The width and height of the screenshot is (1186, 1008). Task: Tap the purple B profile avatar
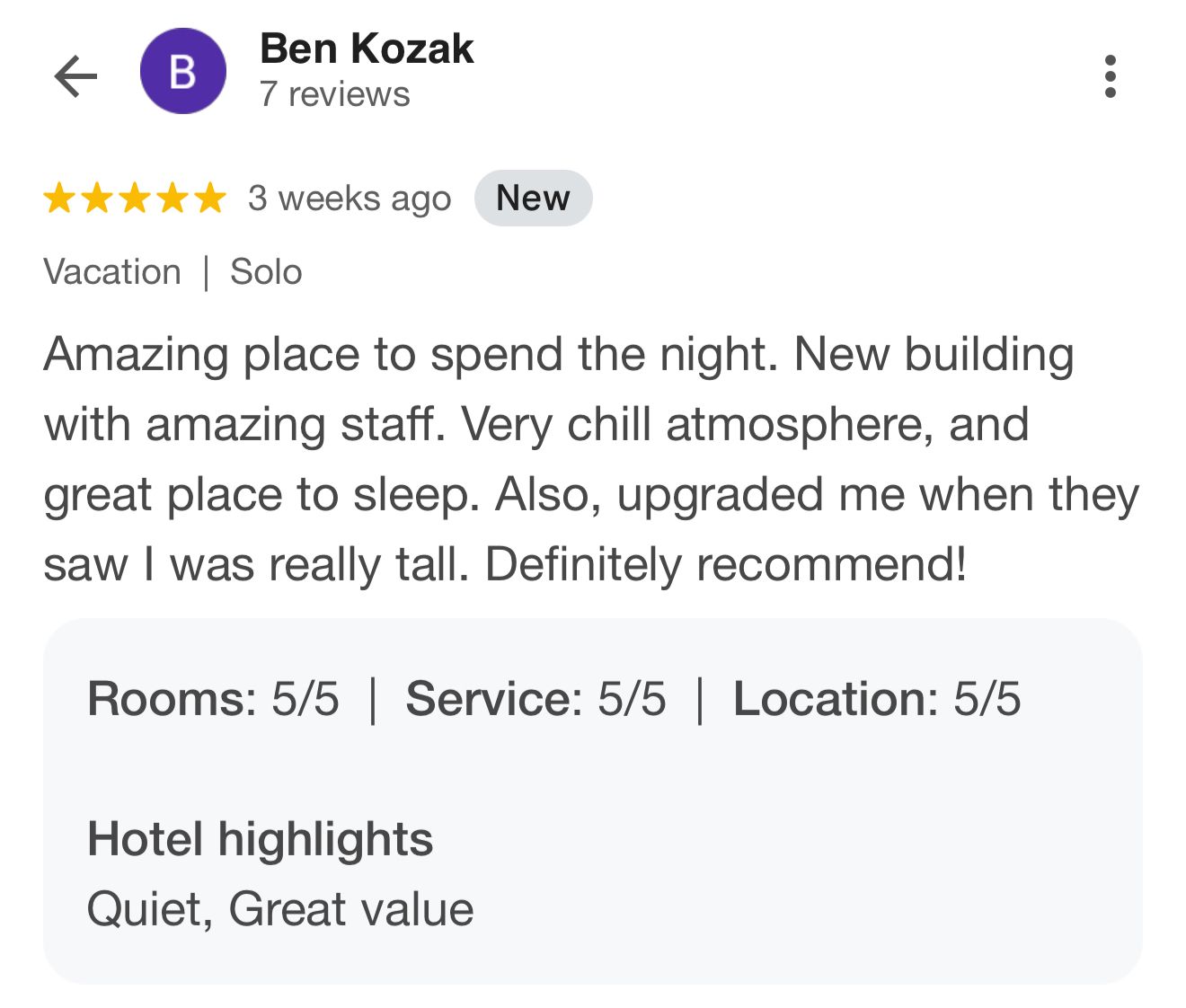[x=182, y=72]
